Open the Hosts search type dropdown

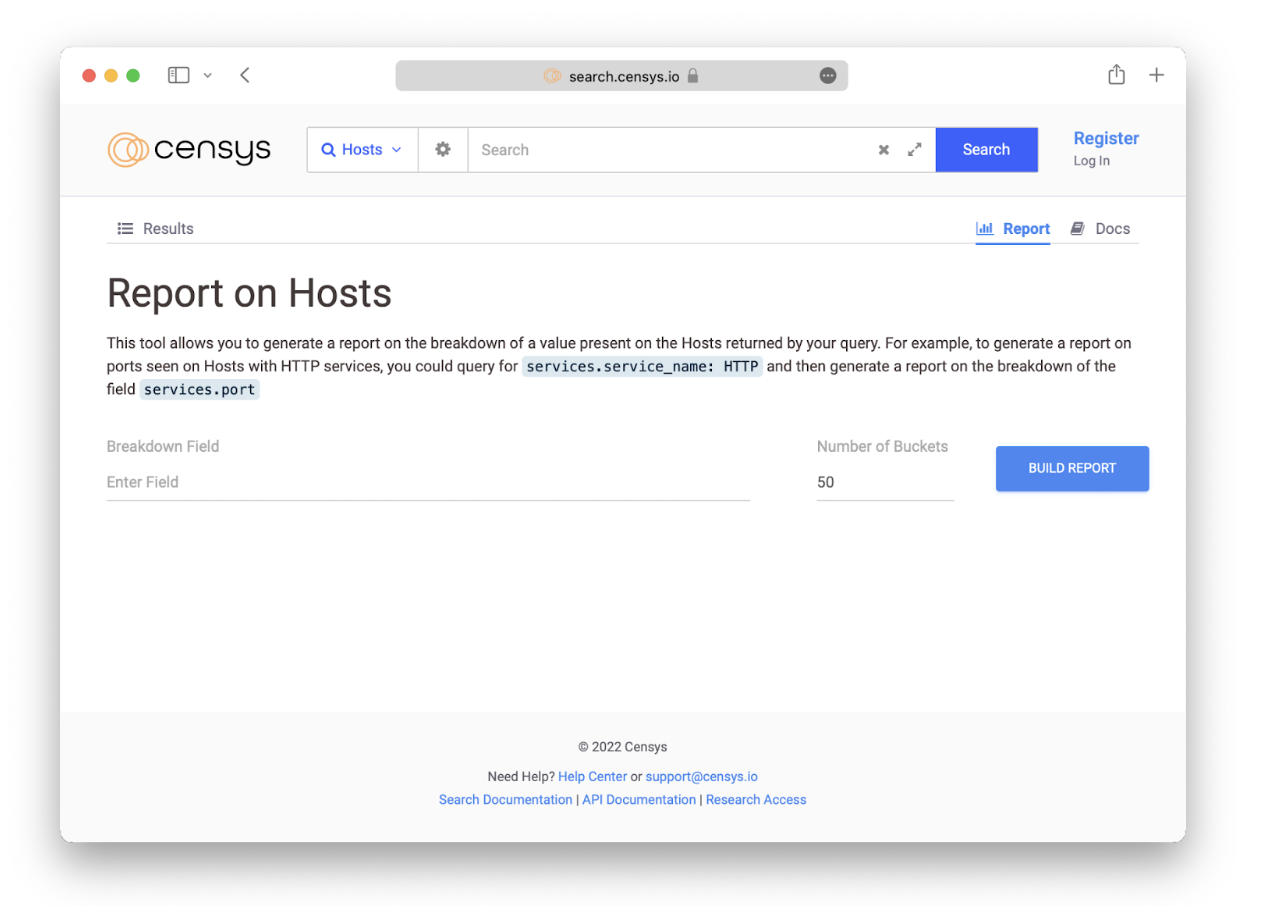(x=362, y=150)
